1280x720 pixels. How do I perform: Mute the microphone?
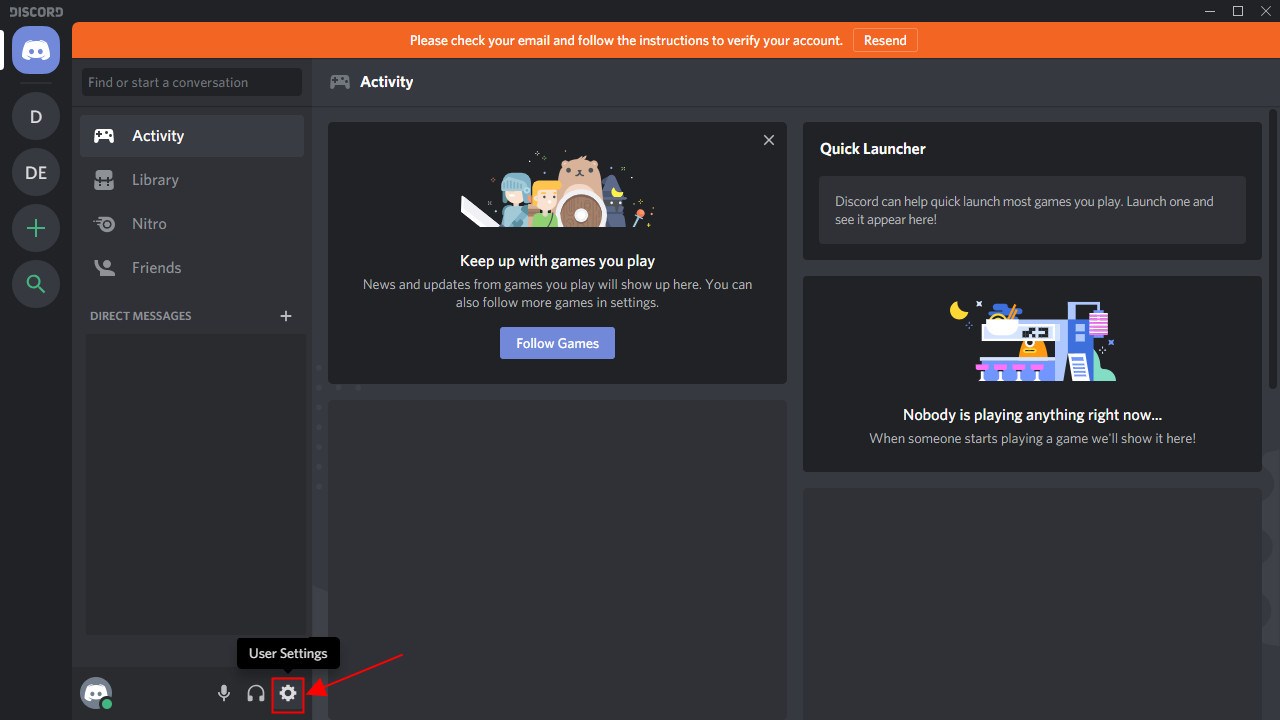click(x=224, y=693)
